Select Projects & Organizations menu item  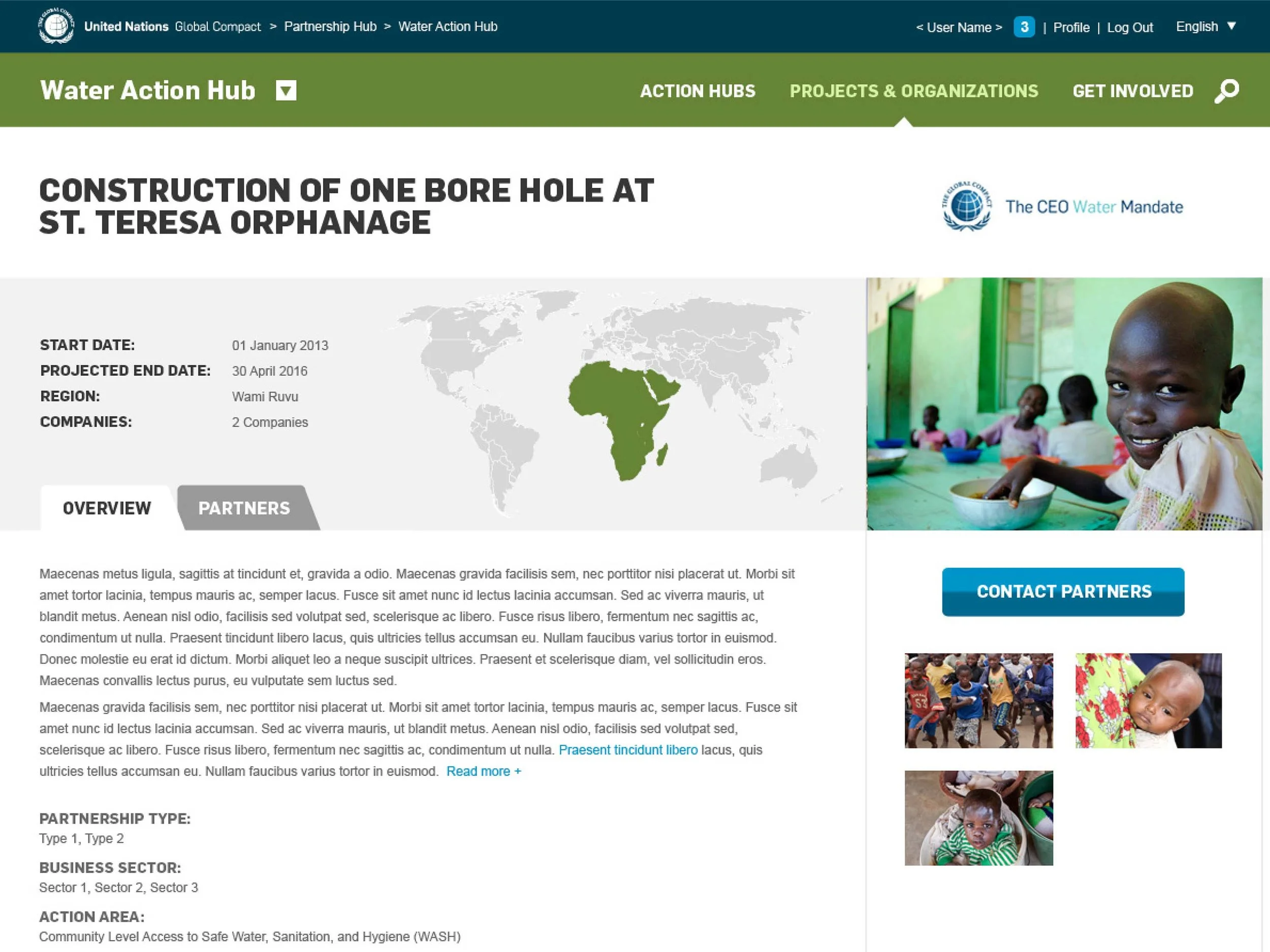coord(914,91)
